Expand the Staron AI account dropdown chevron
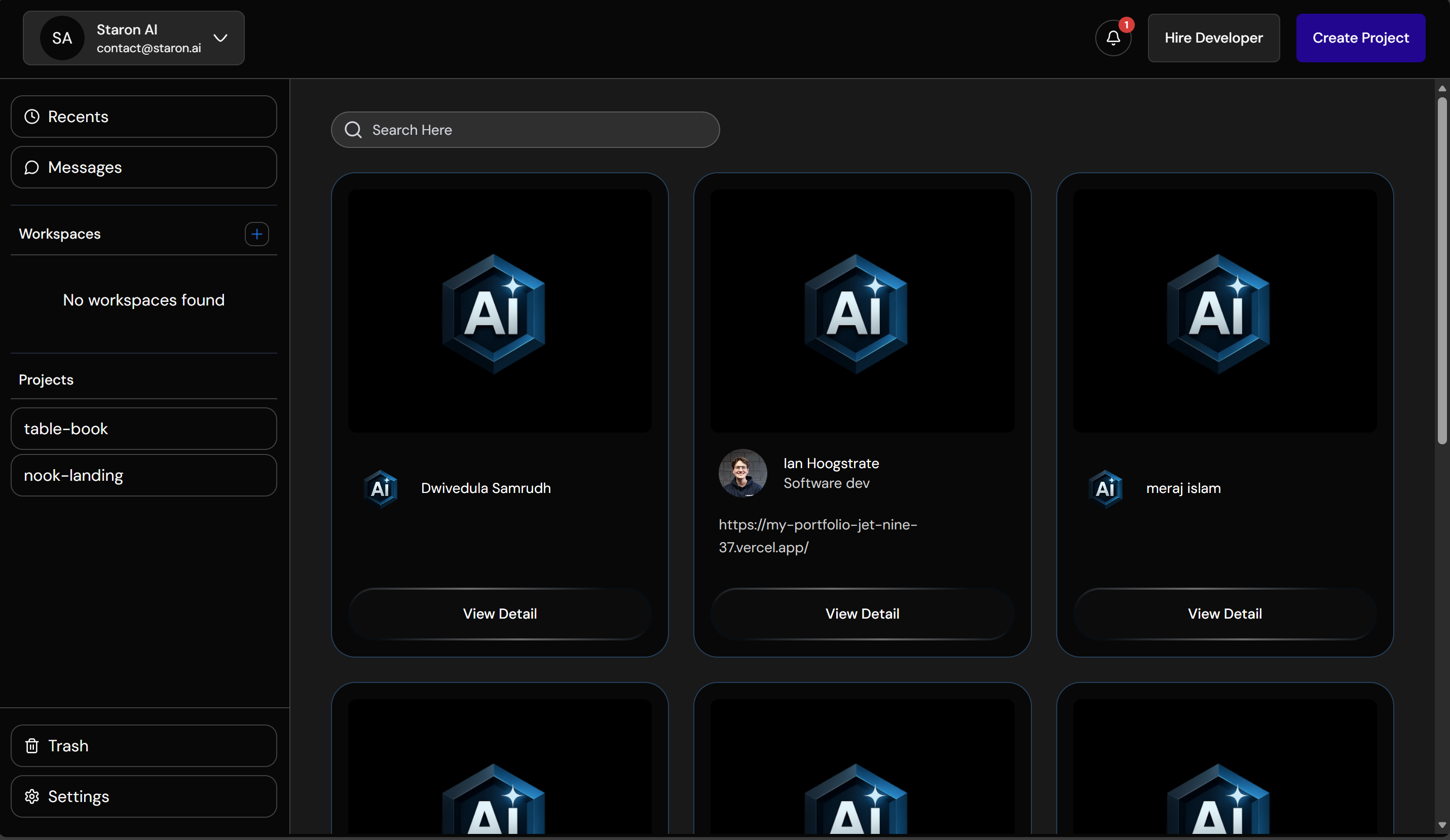This screenshot has width=1450, height=840. click(221, 39)
